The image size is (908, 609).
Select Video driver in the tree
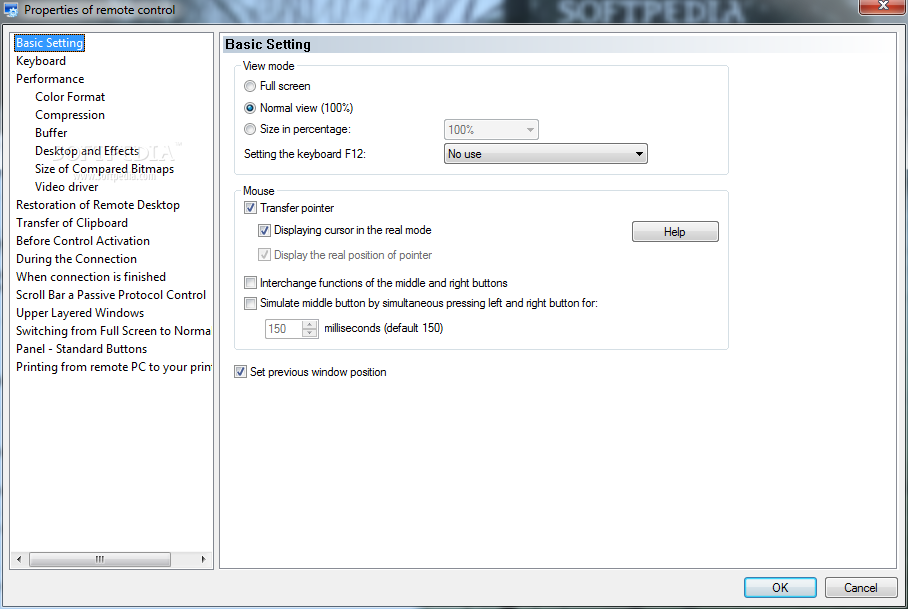pyautogui.click(x=67, y=186)
